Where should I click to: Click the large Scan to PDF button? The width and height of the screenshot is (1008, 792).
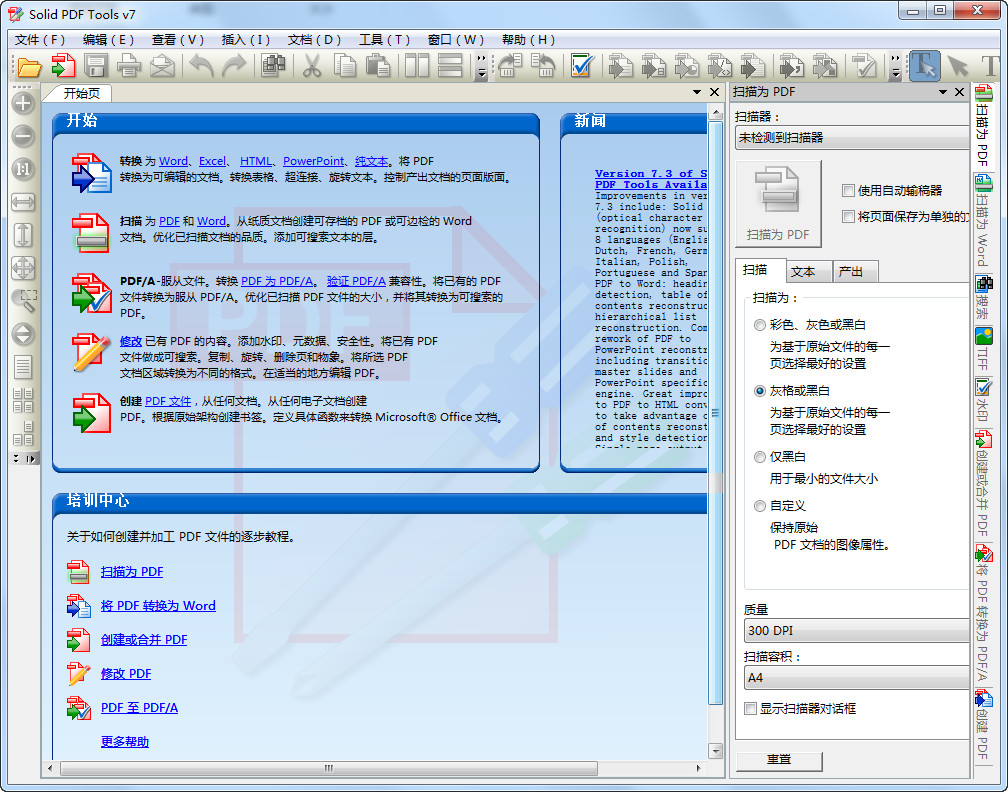(x=778, y=203)
